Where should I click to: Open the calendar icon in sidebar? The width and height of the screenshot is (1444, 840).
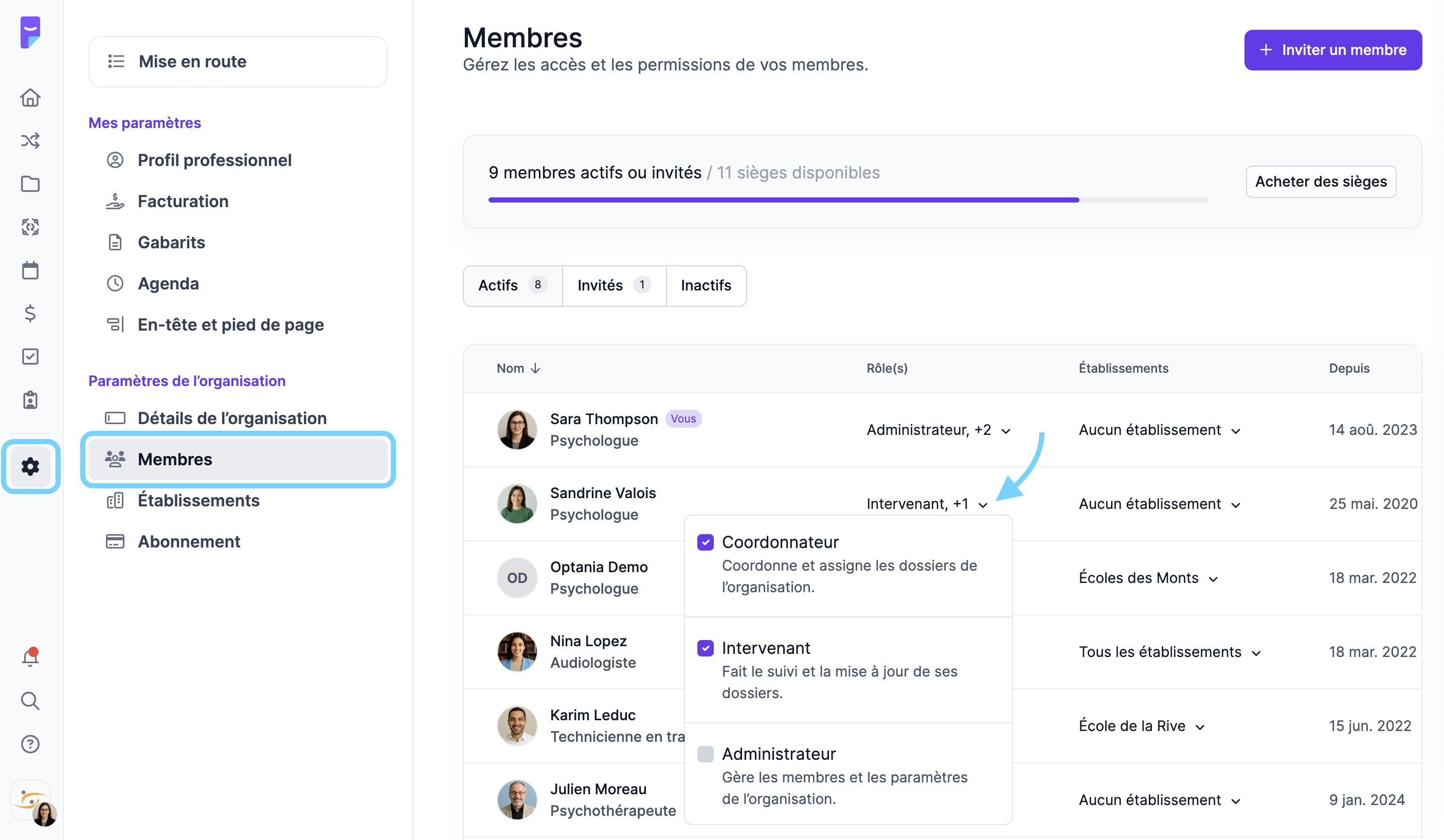click(x=30, y=270)
